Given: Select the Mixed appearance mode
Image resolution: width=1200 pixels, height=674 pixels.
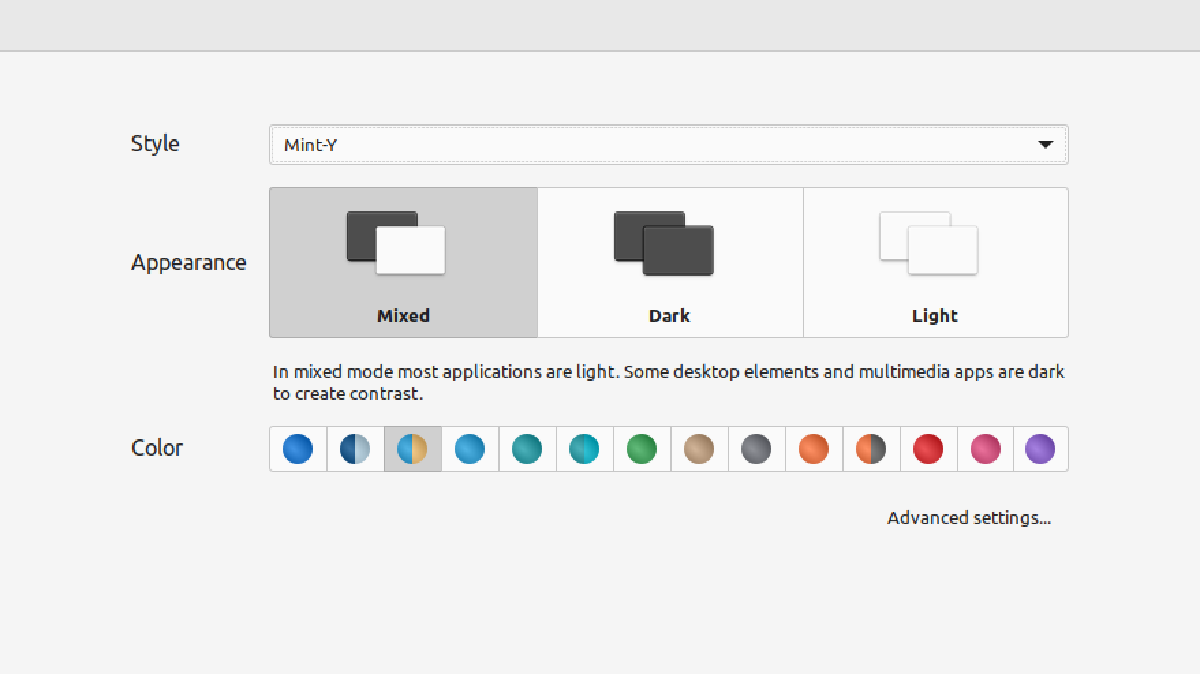Looking at the screenshot, I should tap(403, 262).
